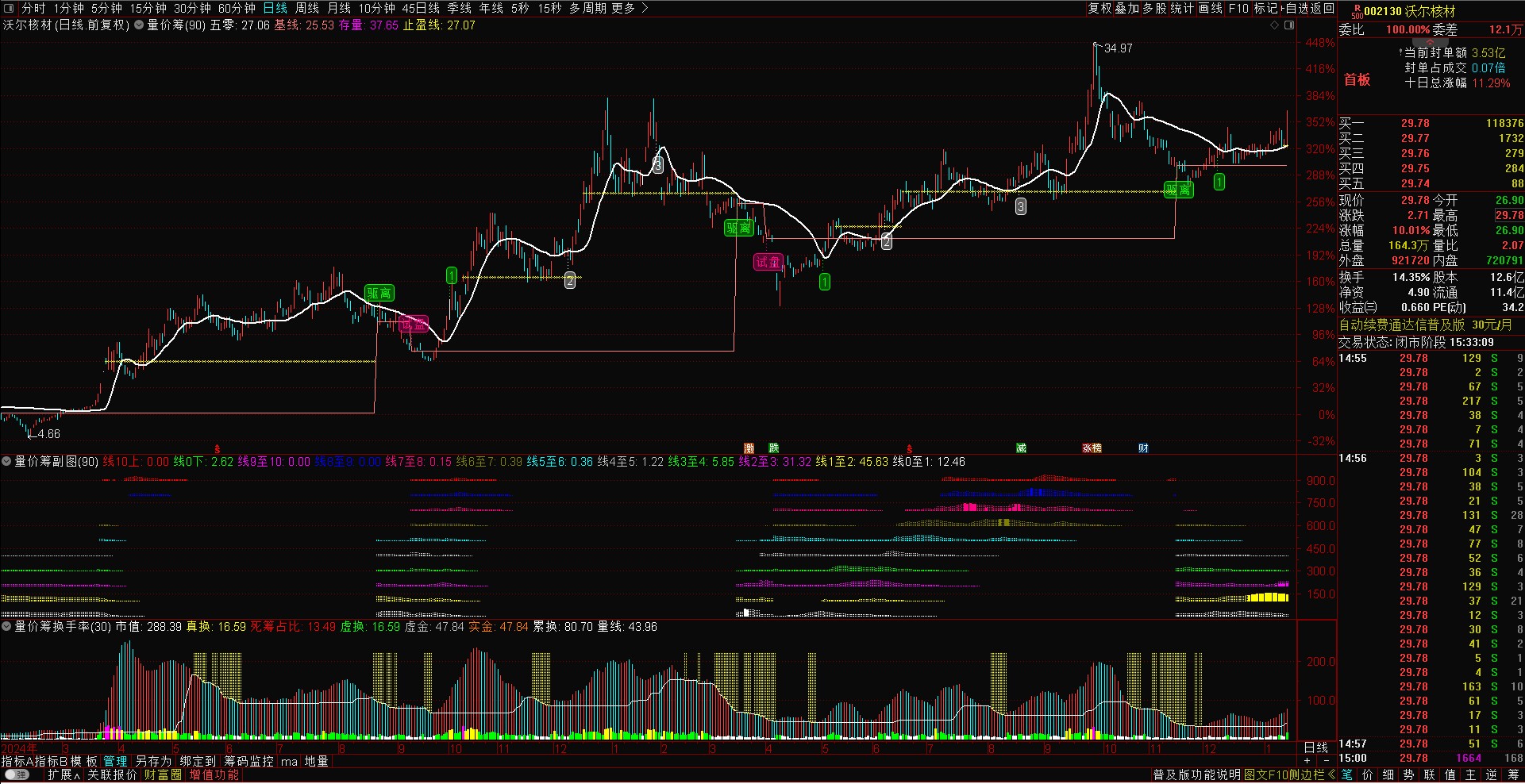Select the 指标A indicator tab
The height and width of the screenshot is (784, 1525).
point(17,761)
